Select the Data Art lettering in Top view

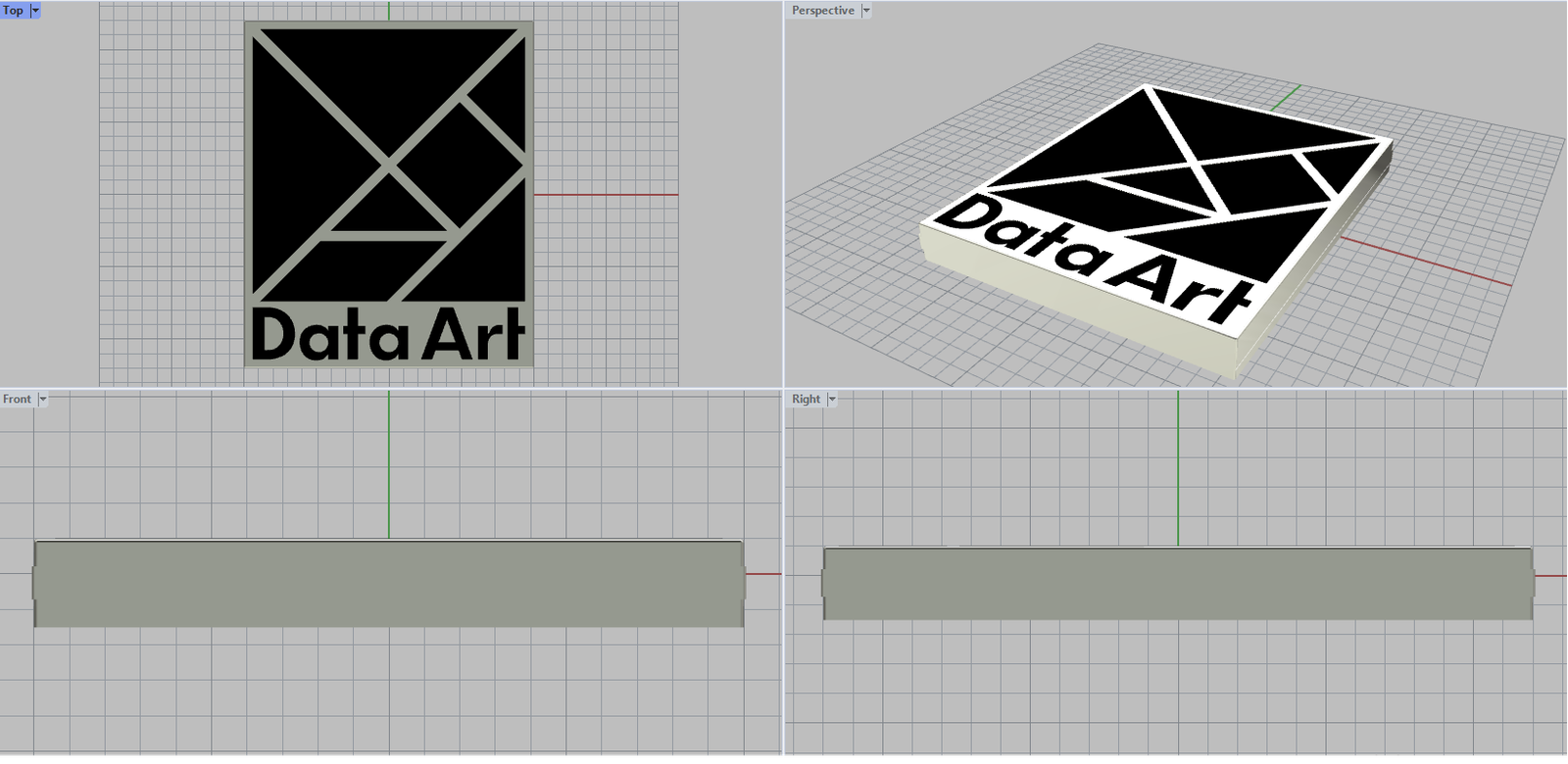click(388, 335)
